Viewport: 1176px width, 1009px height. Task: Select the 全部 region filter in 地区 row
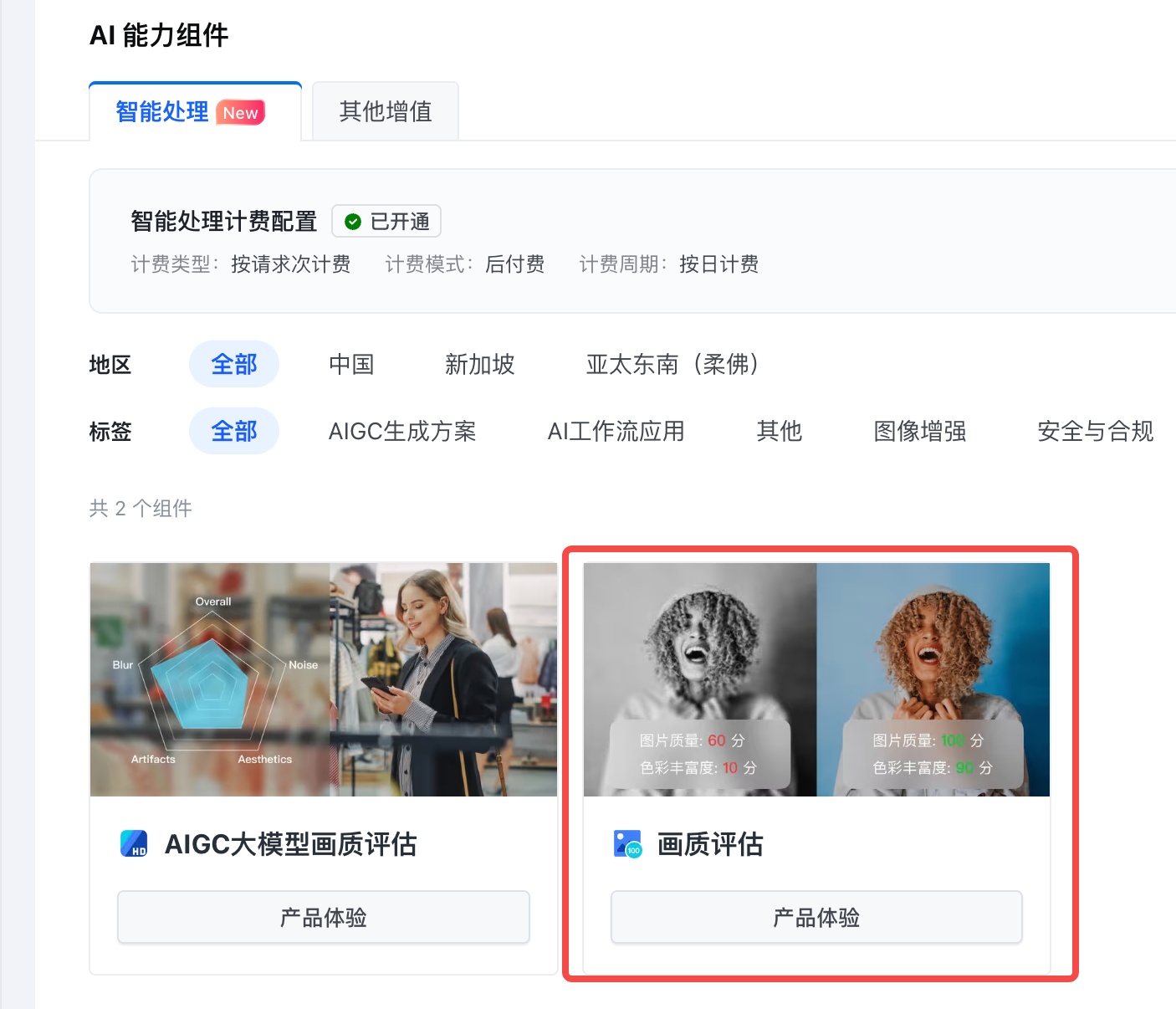coord(234,364)
